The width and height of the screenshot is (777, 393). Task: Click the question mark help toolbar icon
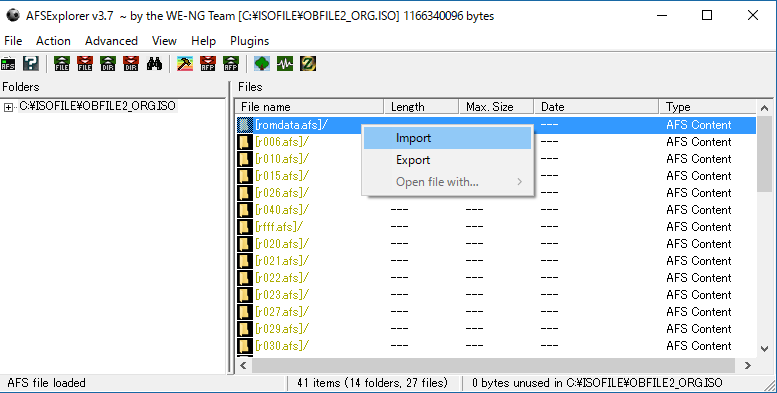(31, 63)
